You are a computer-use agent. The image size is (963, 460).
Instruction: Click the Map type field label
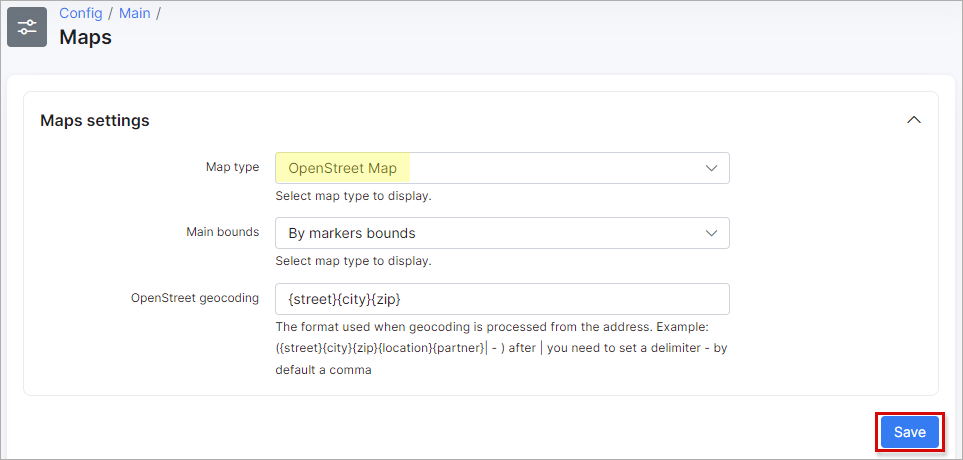(232, 167)
